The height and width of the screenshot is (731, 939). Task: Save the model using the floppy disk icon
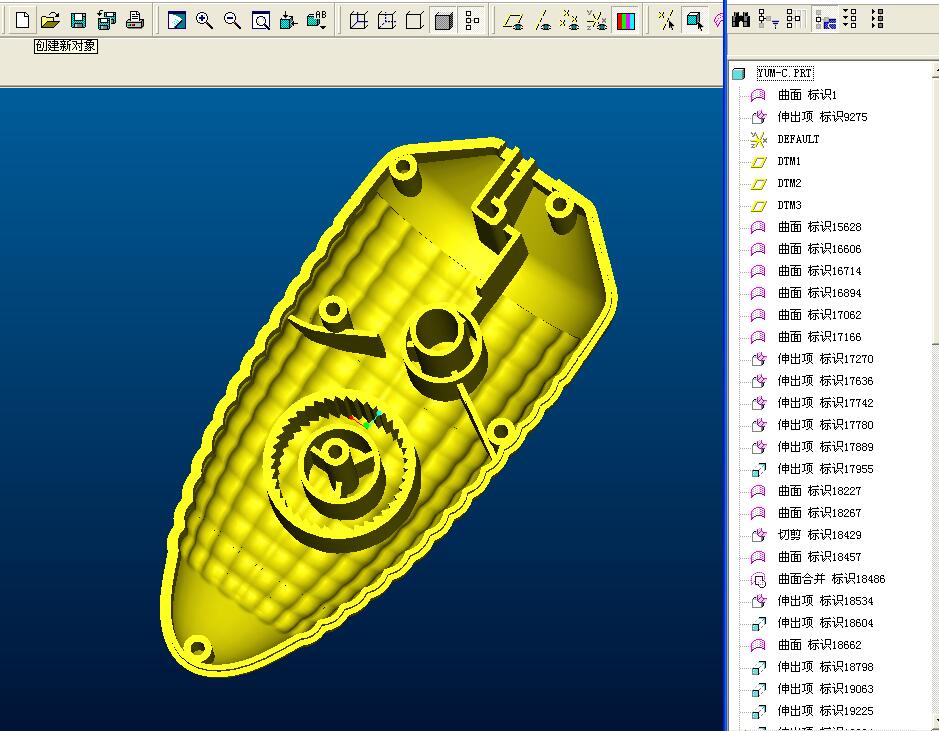[x=78, y=20]
